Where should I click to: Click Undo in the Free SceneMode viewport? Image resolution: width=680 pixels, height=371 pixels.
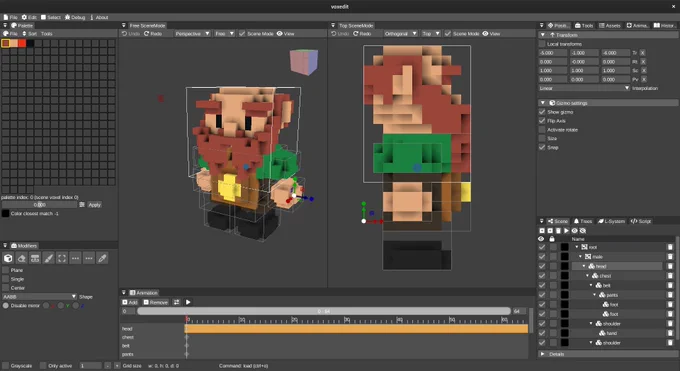[x=131, y=33]
